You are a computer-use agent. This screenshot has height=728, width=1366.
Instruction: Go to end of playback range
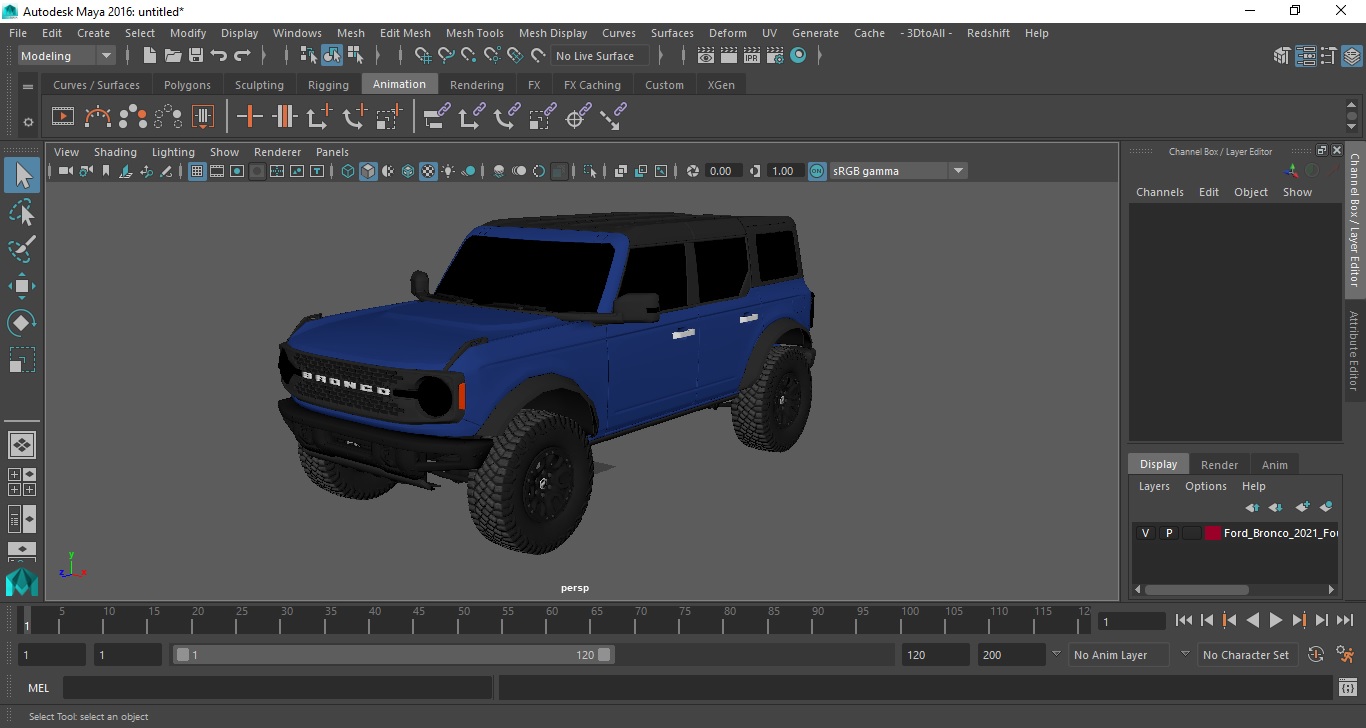(1345, 620)
